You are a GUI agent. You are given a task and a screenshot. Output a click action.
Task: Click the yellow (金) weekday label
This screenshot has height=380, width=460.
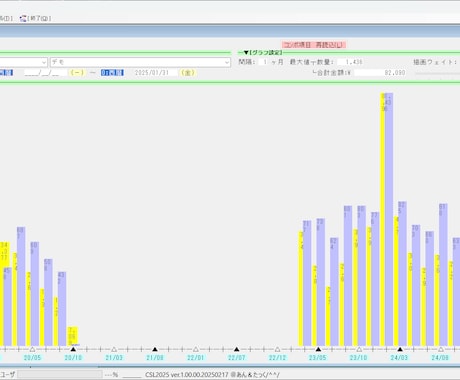[x=187, y=73]
